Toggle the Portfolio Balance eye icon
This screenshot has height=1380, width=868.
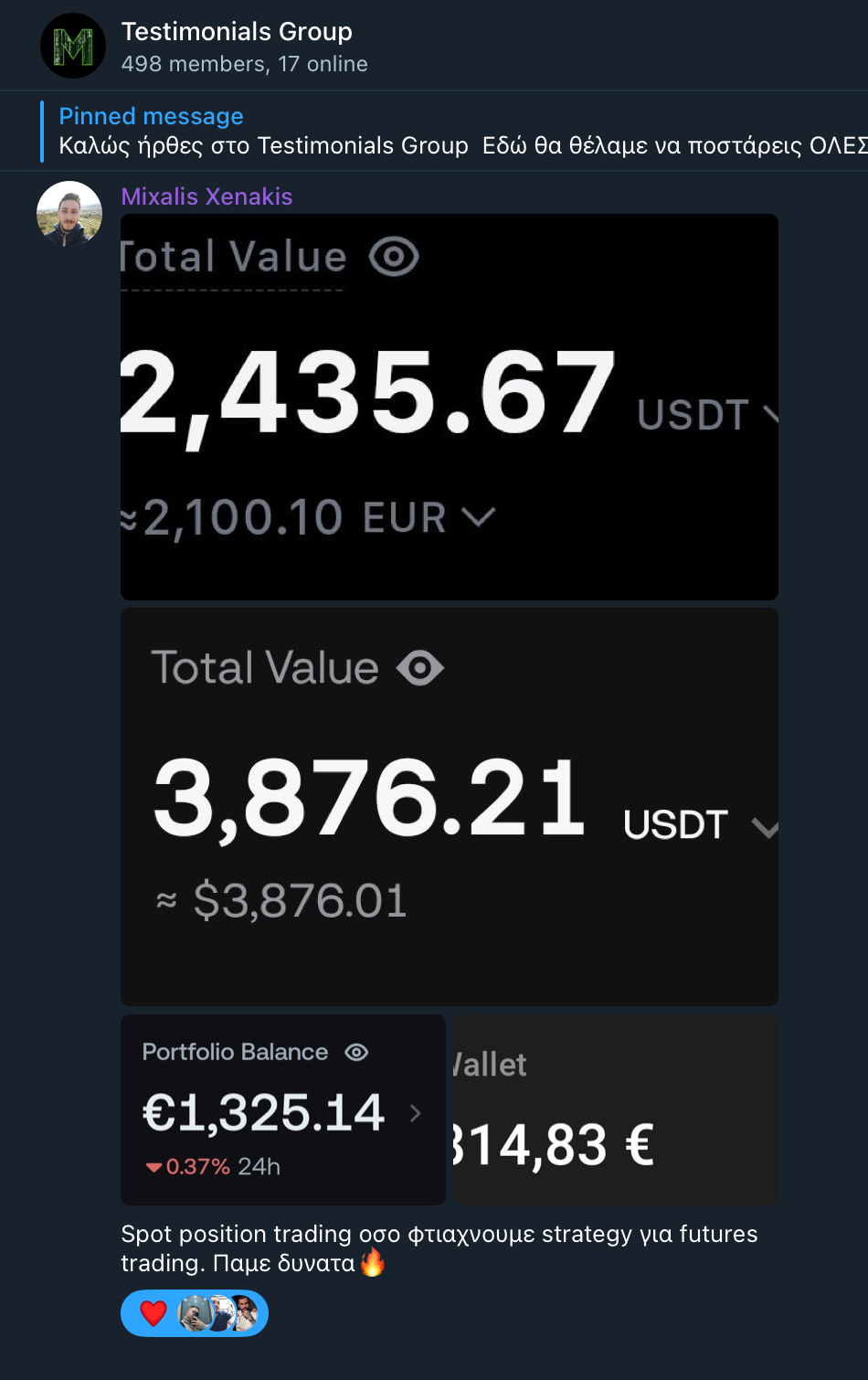tap(356, 1053)
